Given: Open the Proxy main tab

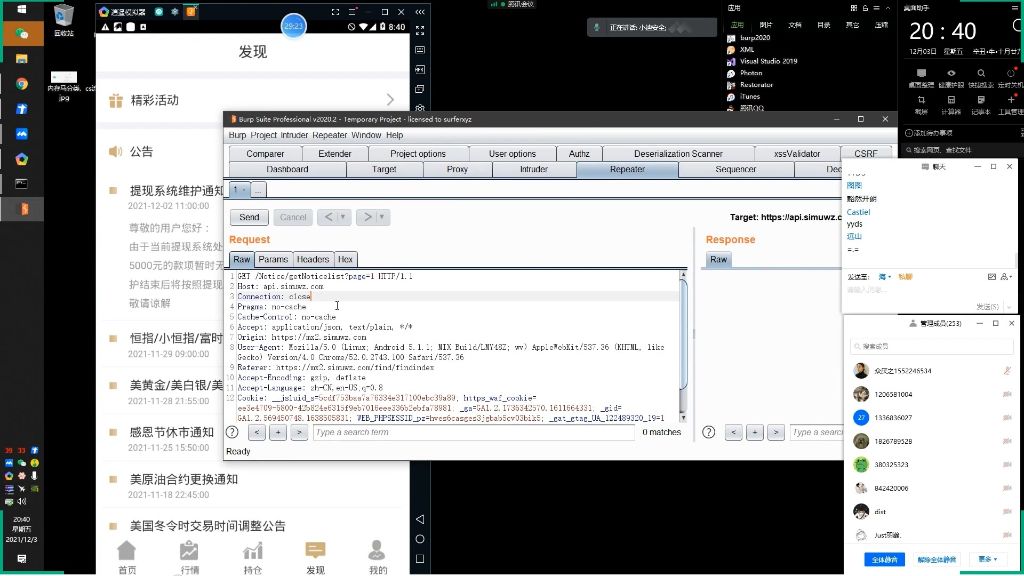Looking at the screenshot, I should (x=457, y=169).
